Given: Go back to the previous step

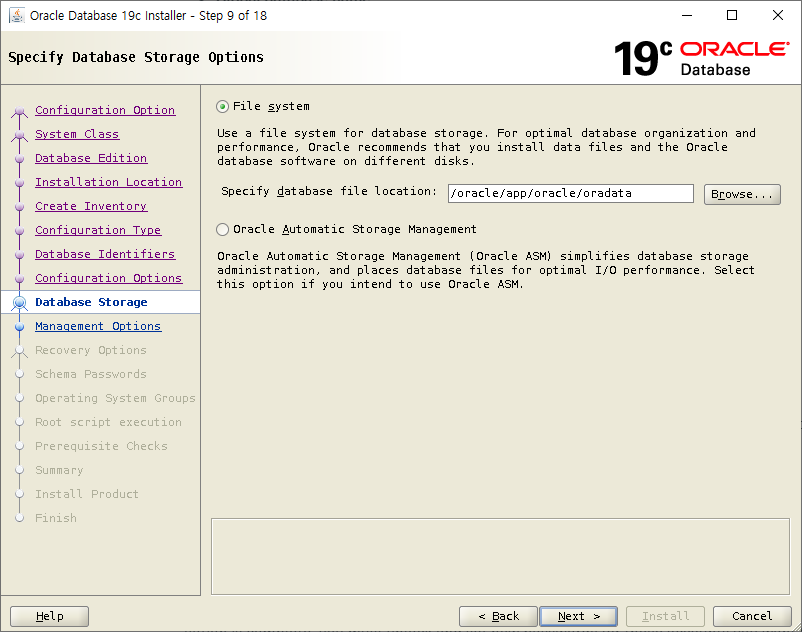Looking at the screenshot, I should 498,616.
